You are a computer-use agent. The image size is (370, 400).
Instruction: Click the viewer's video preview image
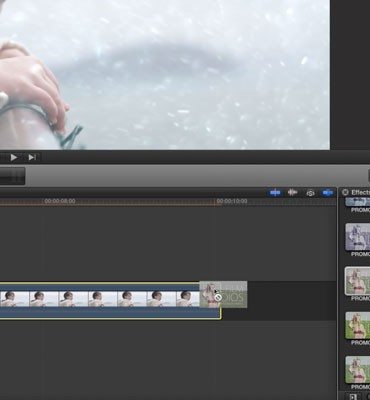(x=165, y=75)
